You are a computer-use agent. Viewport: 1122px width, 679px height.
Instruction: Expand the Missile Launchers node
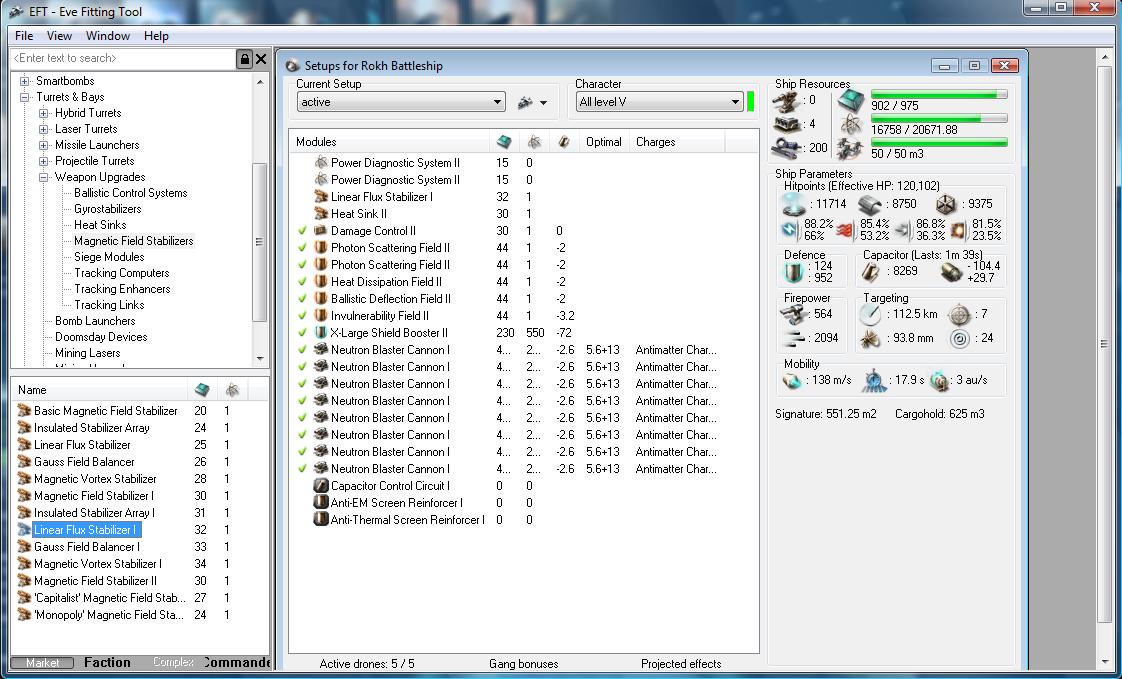(44, 145)
